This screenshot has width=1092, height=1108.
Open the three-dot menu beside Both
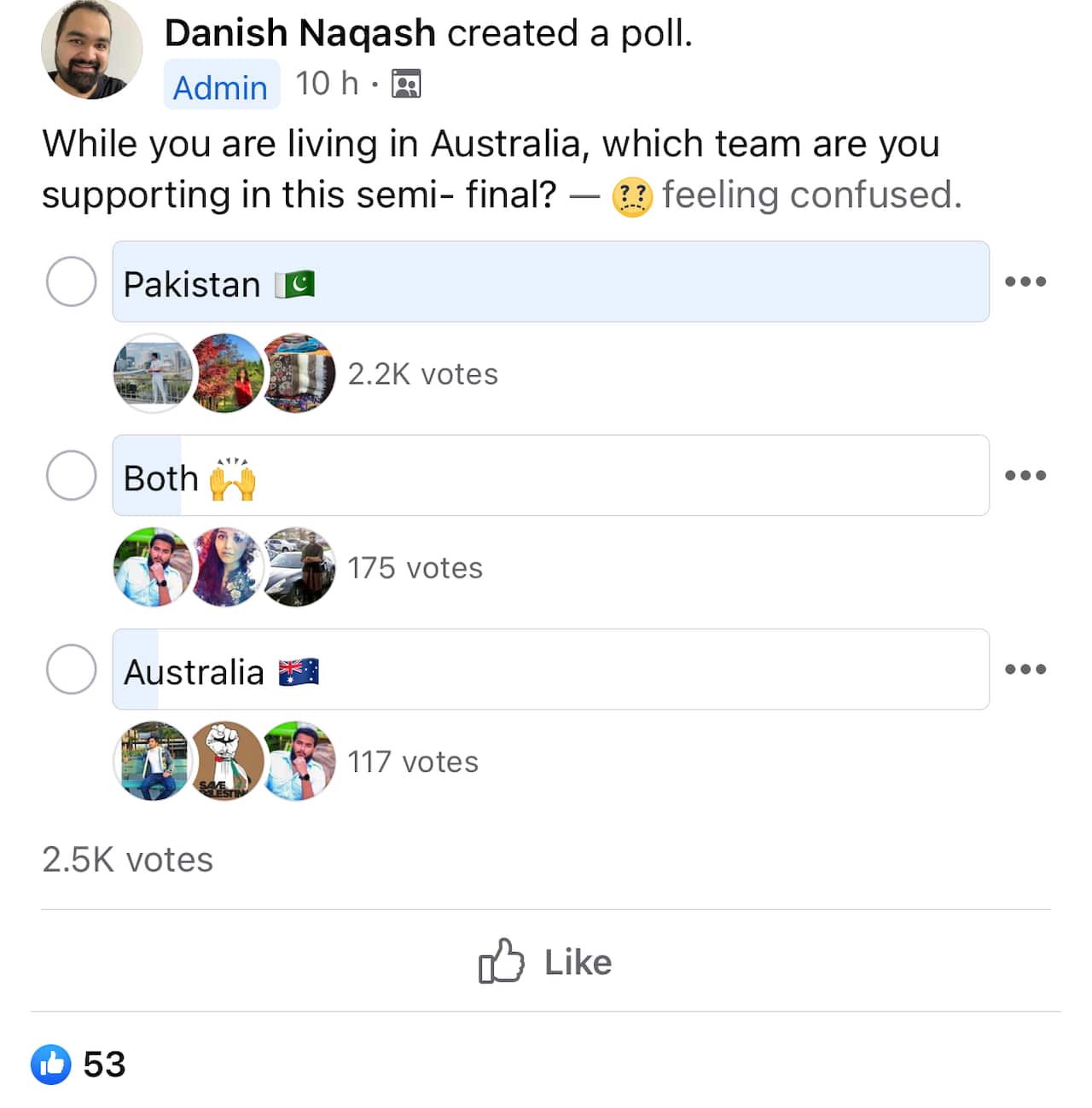tap(1026, 476)
